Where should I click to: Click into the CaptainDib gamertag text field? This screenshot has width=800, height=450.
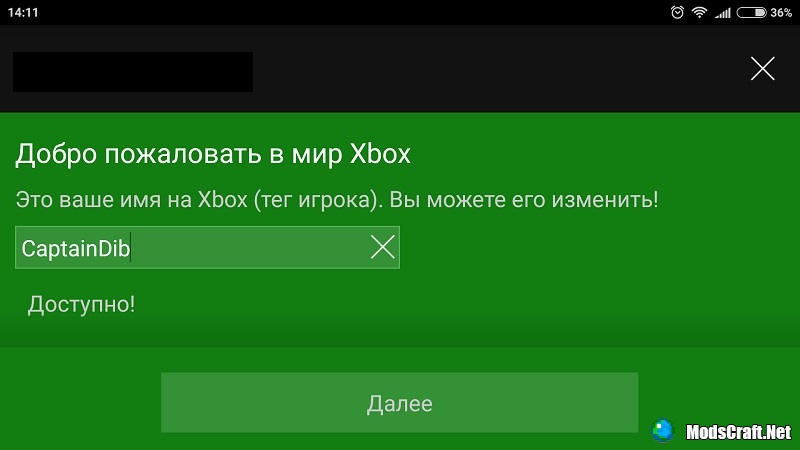207,247
